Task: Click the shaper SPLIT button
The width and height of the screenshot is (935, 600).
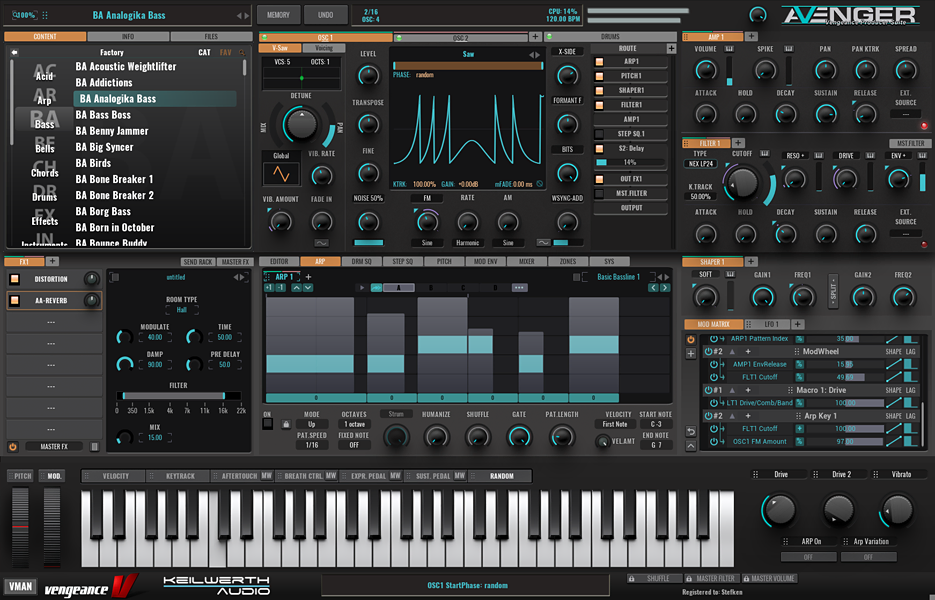Action: pos(833,291)
